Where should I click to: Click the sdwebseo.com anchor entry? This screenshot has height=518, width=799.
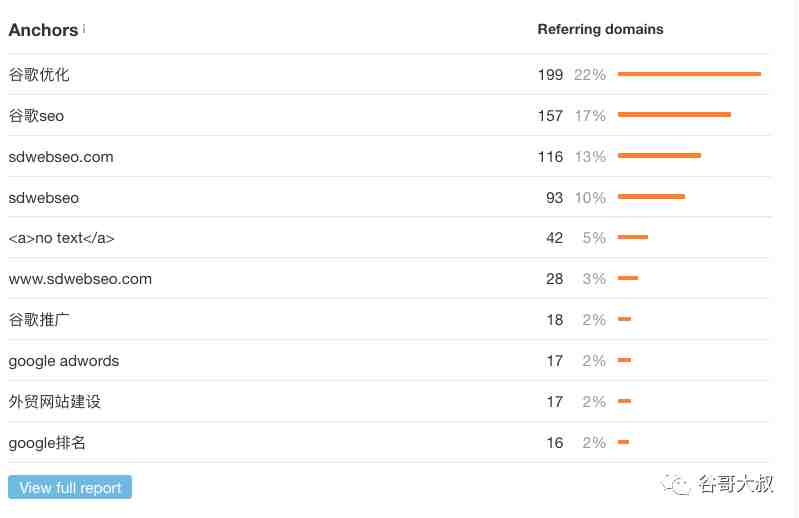[61, 157]
